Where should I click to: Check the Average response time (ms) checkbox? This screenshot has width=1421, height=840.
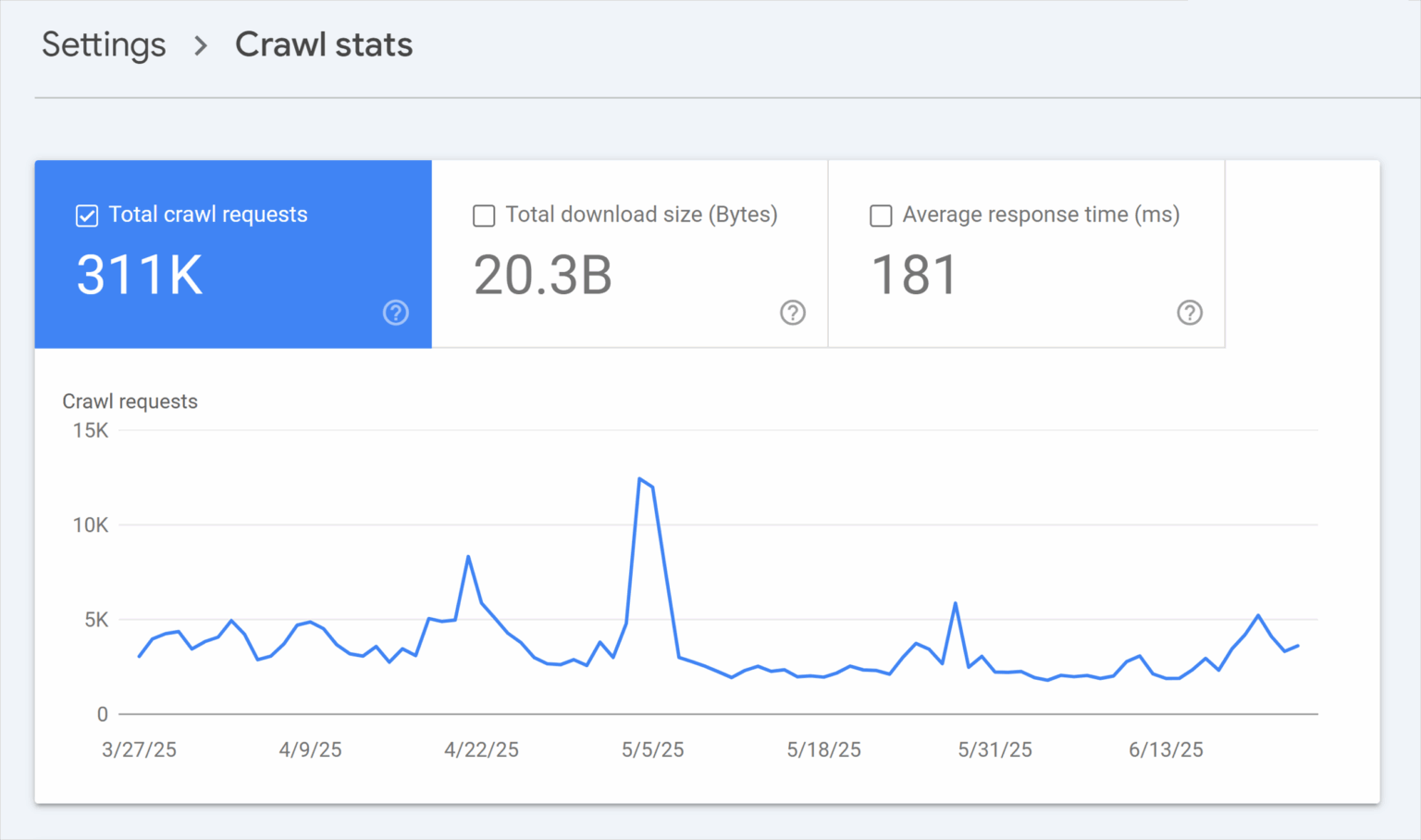(x=880, y=215)
